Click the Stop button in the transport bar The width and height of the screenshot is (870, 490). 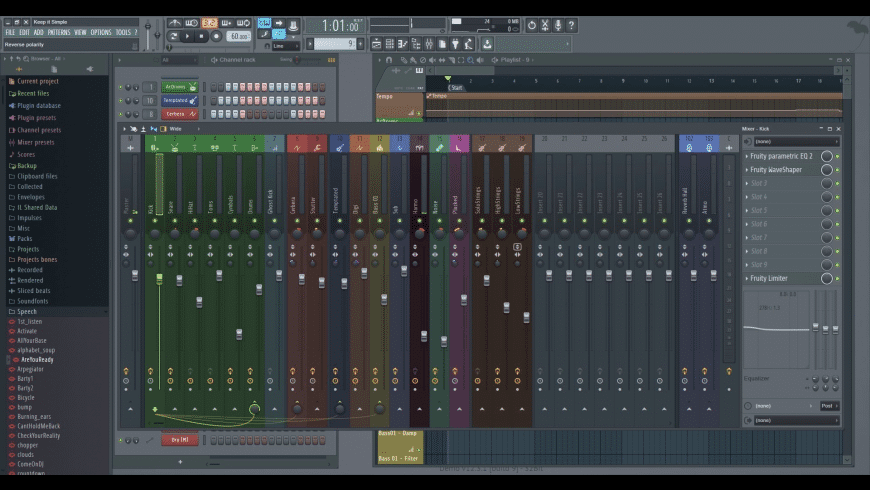point(201,36)
